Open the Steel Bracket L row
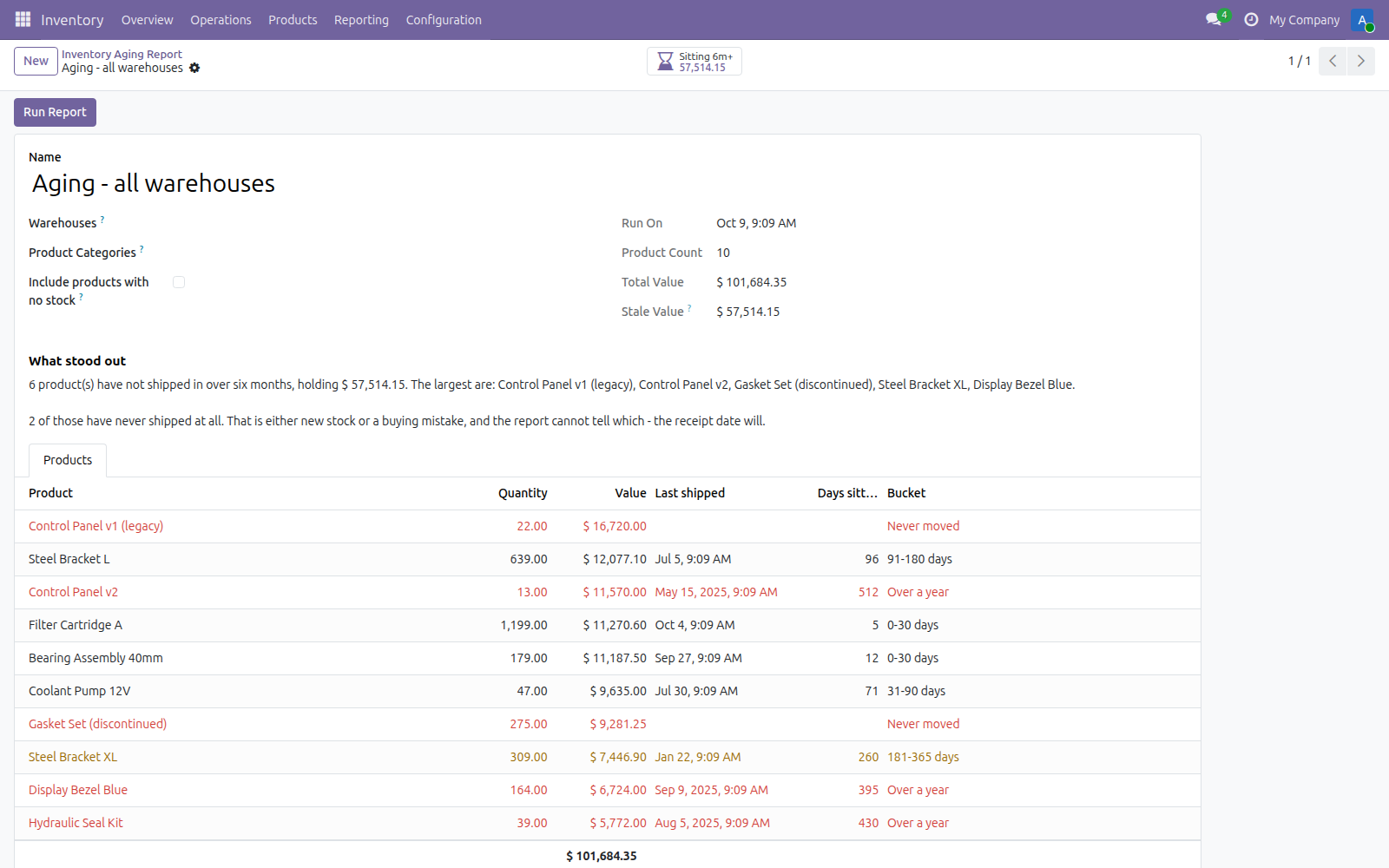 (x=608, y=559)
